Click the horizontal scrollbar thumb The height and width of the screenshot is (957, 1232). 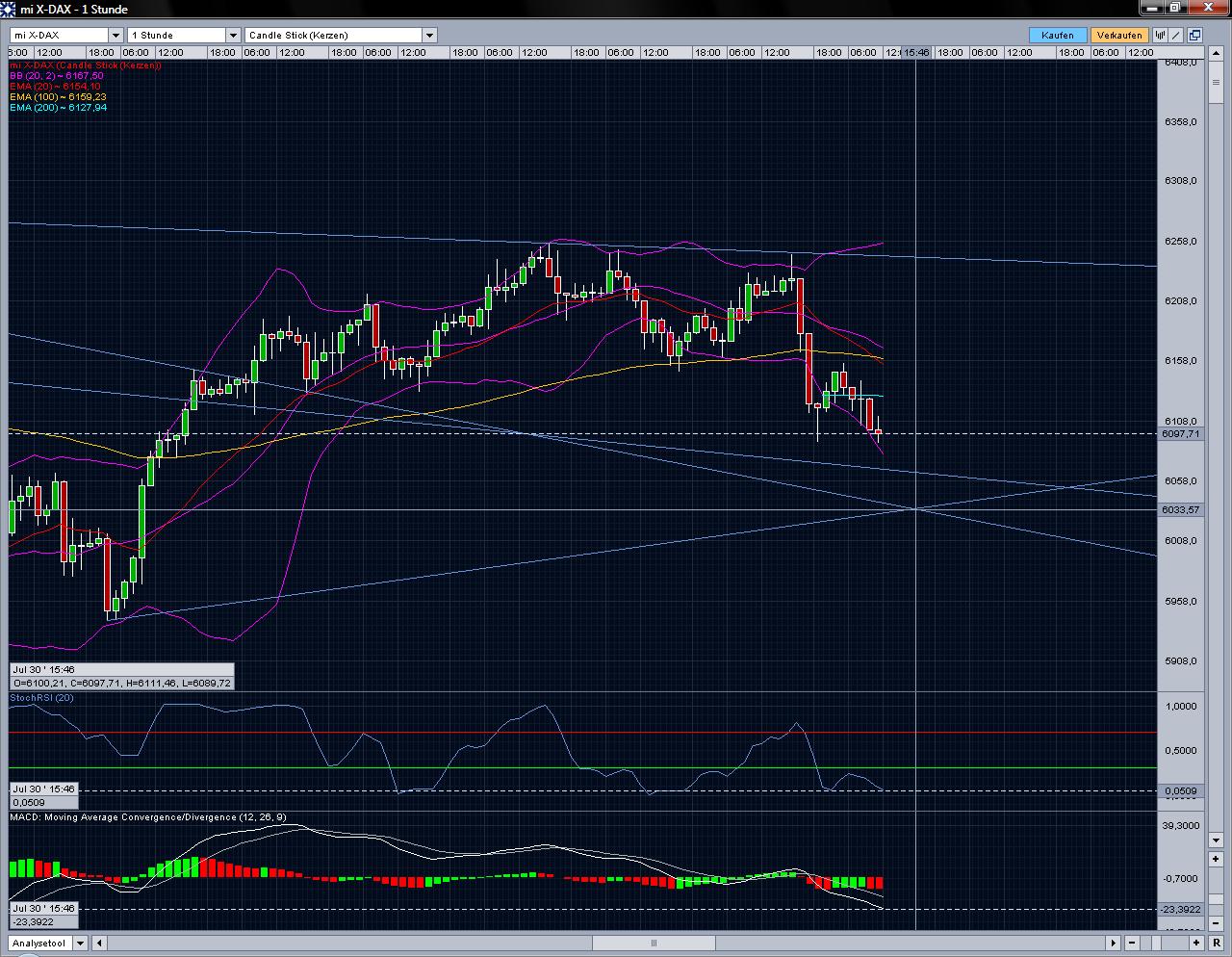(654, 944)
